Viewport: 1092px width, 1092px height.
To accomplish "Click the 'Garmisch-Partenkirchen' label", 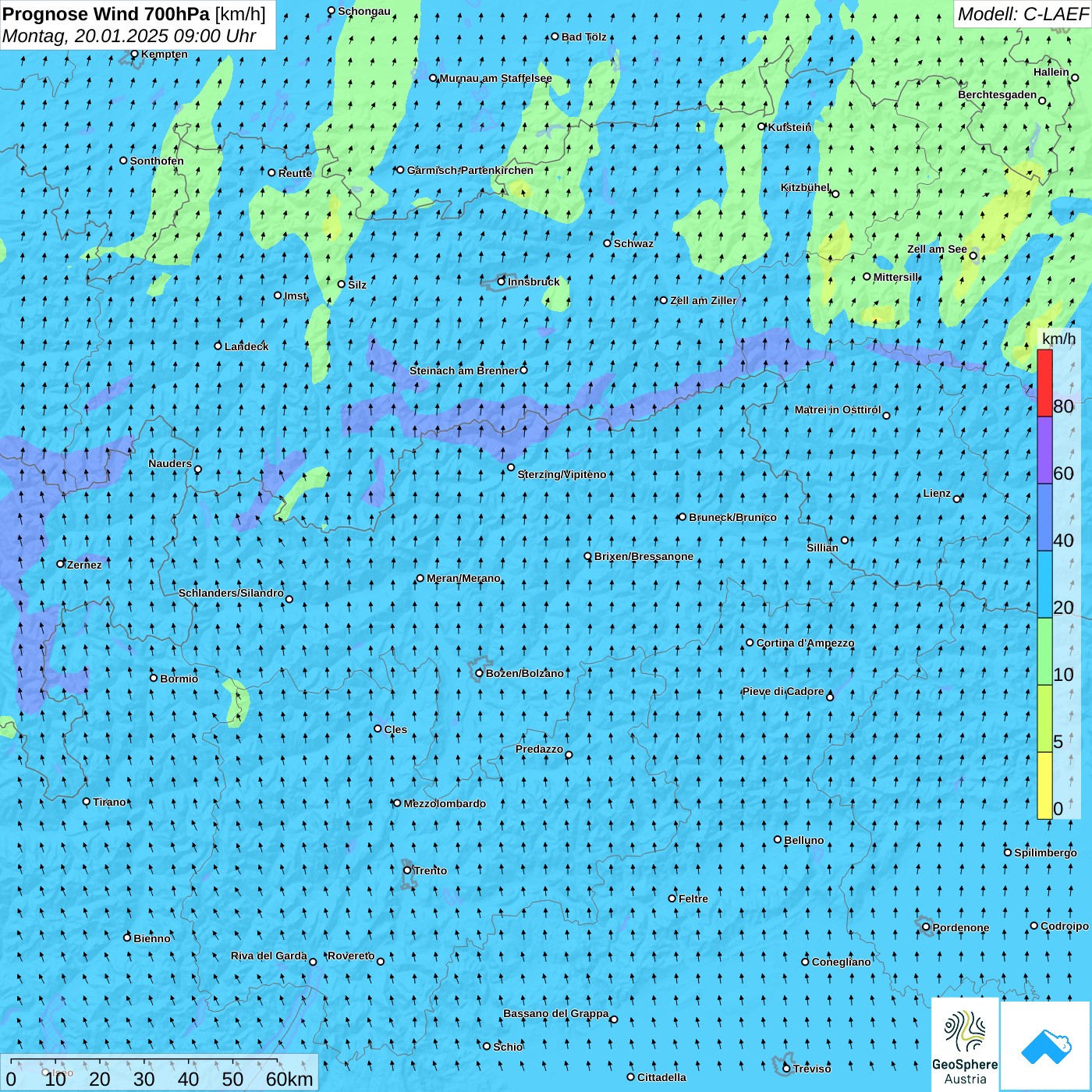I will [x=470, y=170].
